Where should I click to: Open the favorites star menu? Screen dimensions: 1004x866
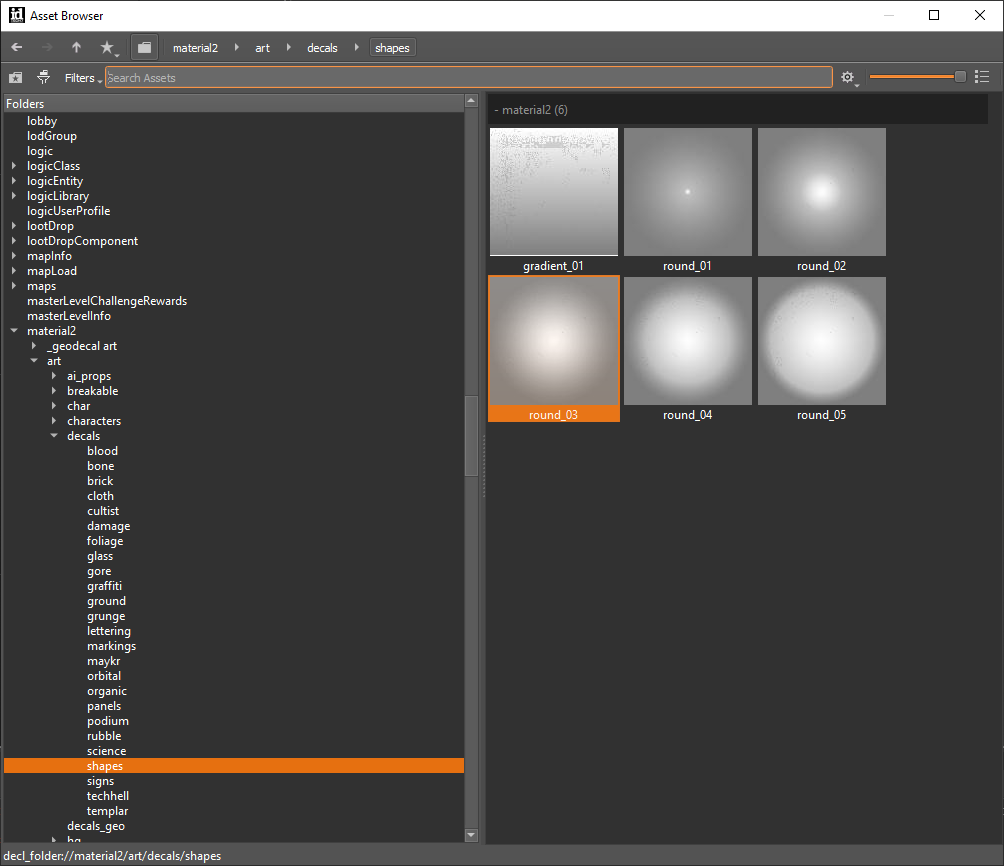click(108, 47)
